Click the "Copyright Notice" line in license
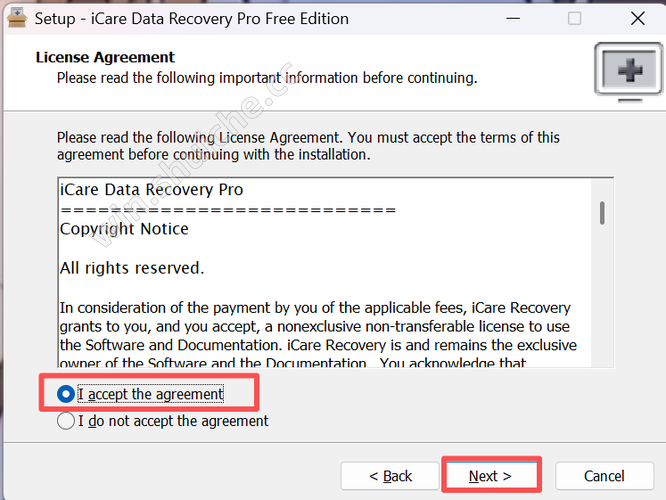The image size is (666, 500). 124,229
